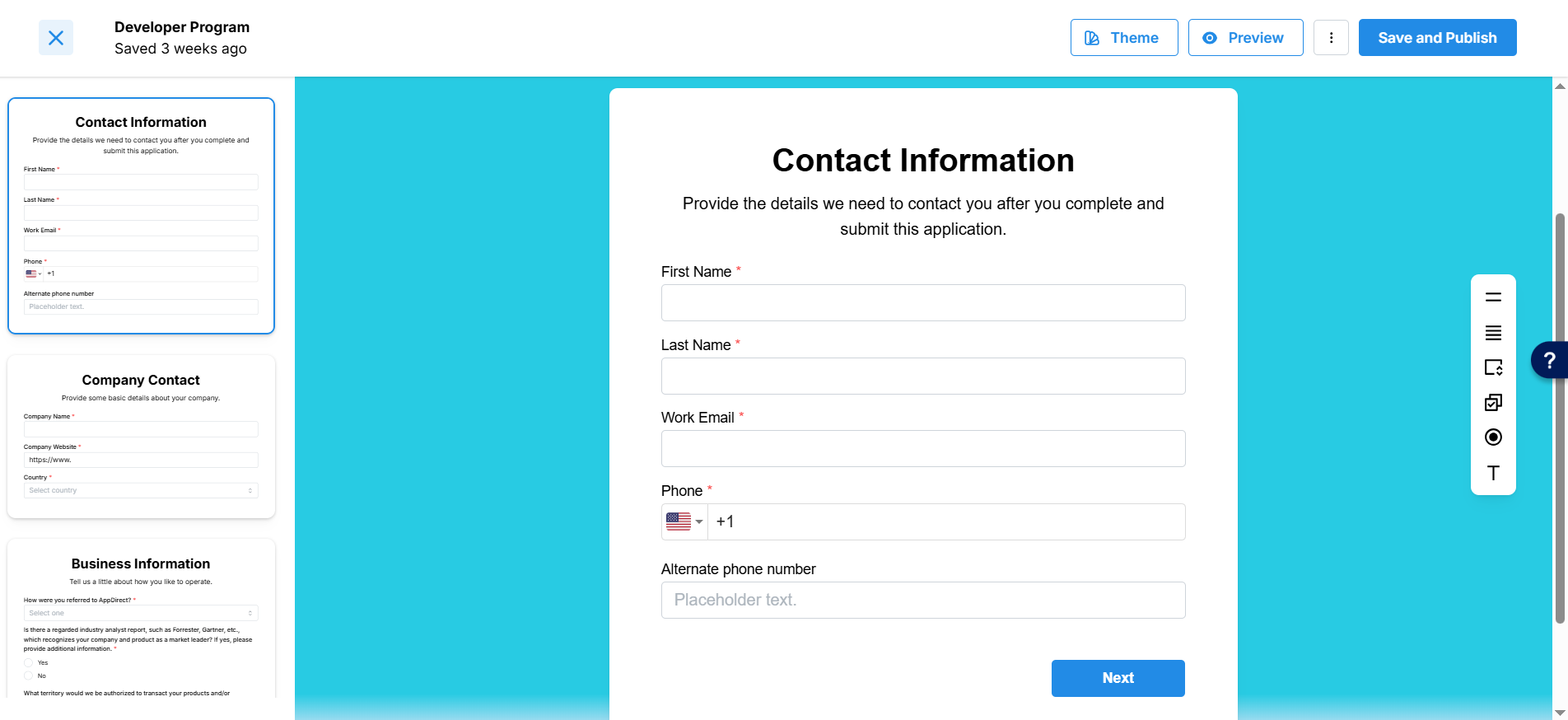Select the No radio in Business Information thumbnail
The height and width of the screenshot is (720, 1568).
(x=29, y=676)
